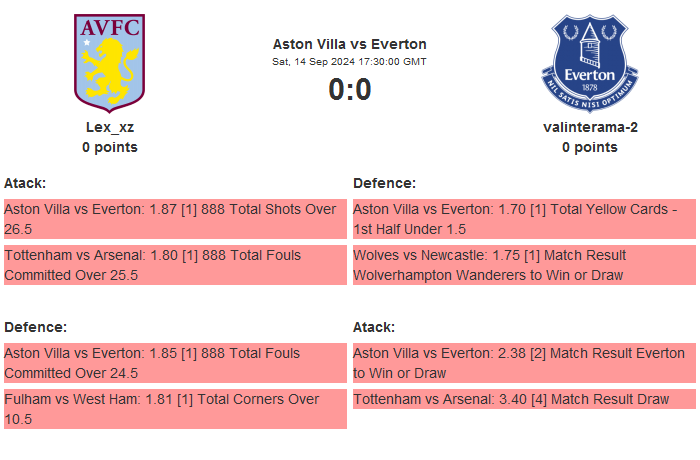Click the Everton club crest
700x460 pixels.
589,62
